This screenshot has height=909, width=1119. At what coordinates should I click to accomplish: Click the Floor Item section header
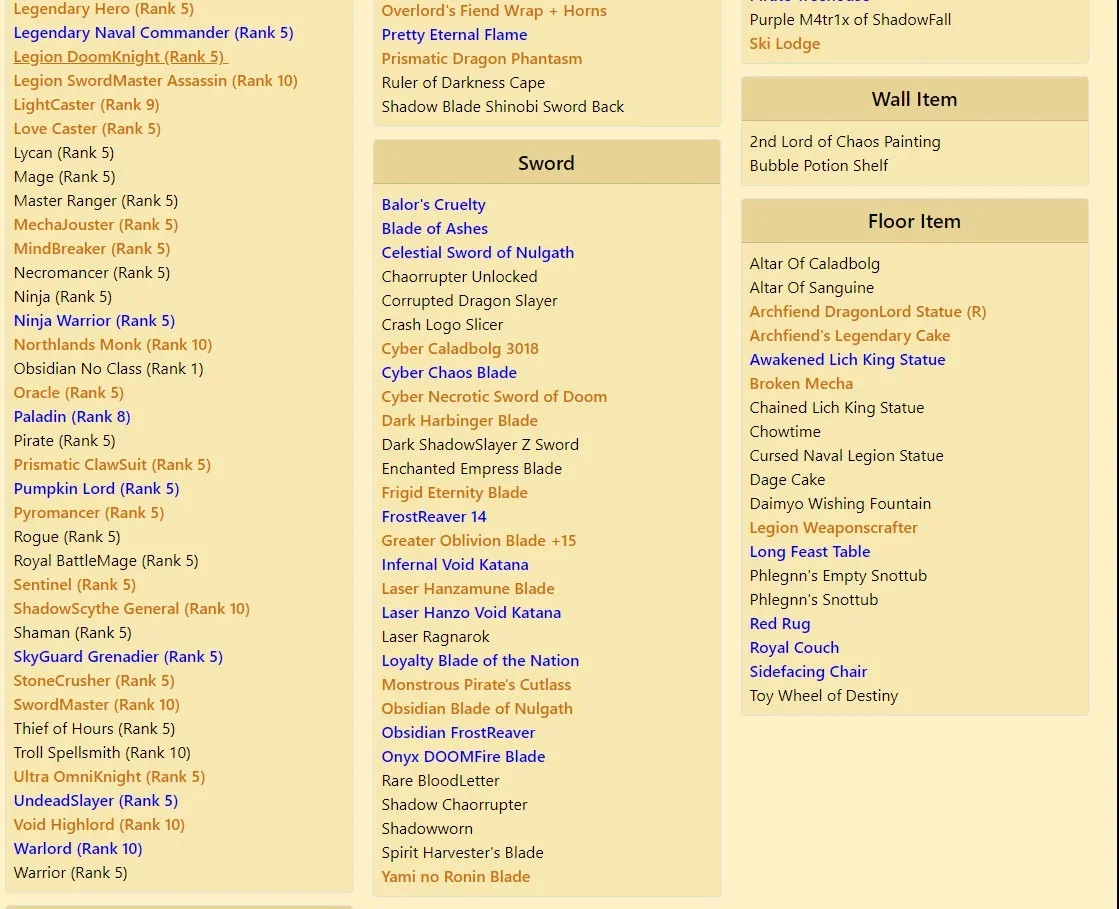[x=915, y=221]
